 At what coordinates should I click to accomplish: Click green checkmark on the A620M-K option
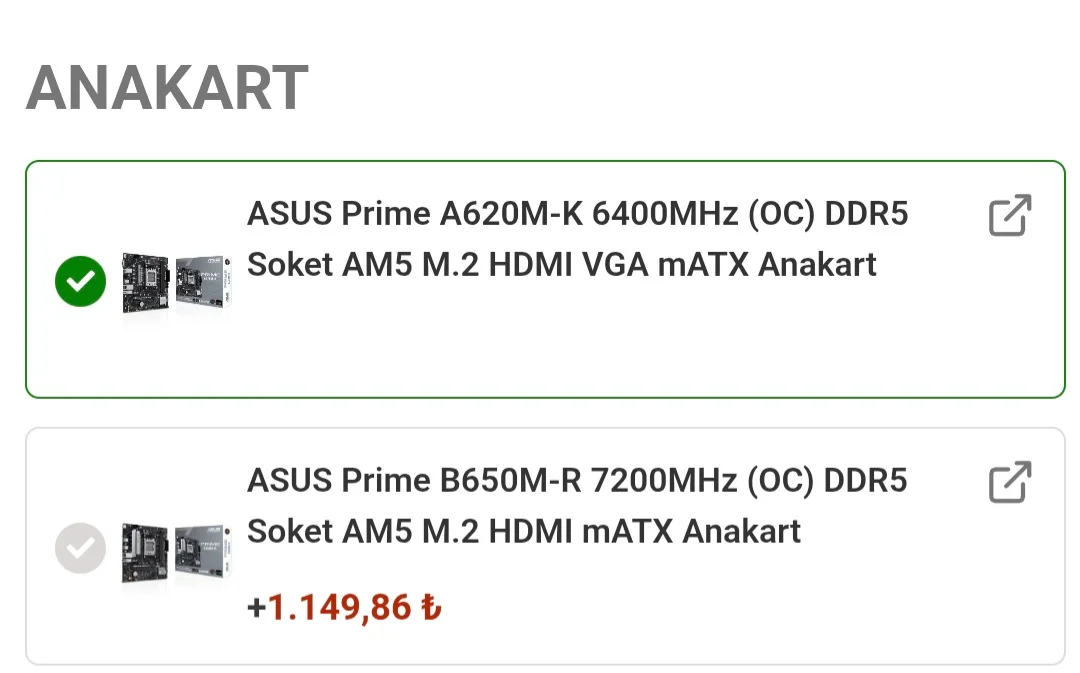tap(80, 281)
